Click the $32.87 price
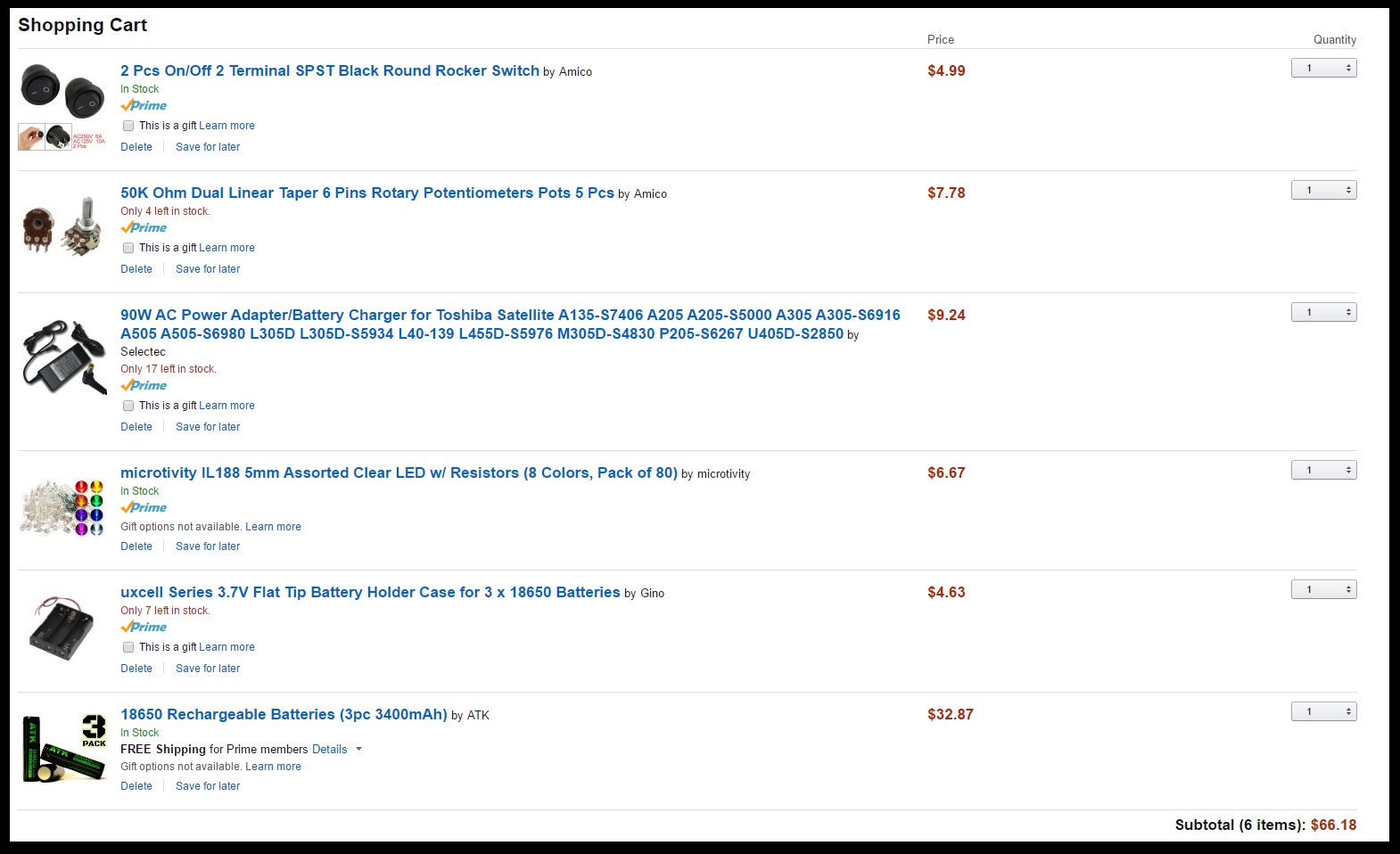The image size is (1400, 854). point(951,714)
